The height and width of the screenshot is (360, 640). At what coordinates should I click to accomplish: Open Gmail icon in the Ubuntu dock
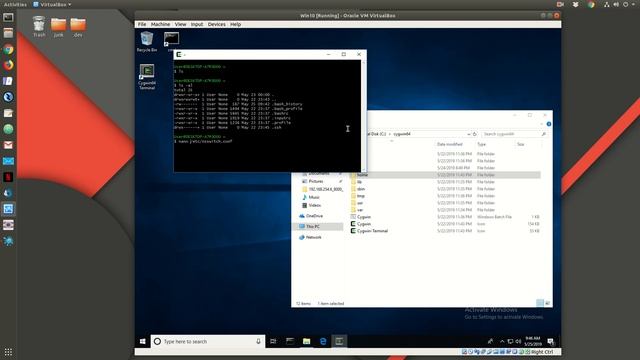point(8,145)
